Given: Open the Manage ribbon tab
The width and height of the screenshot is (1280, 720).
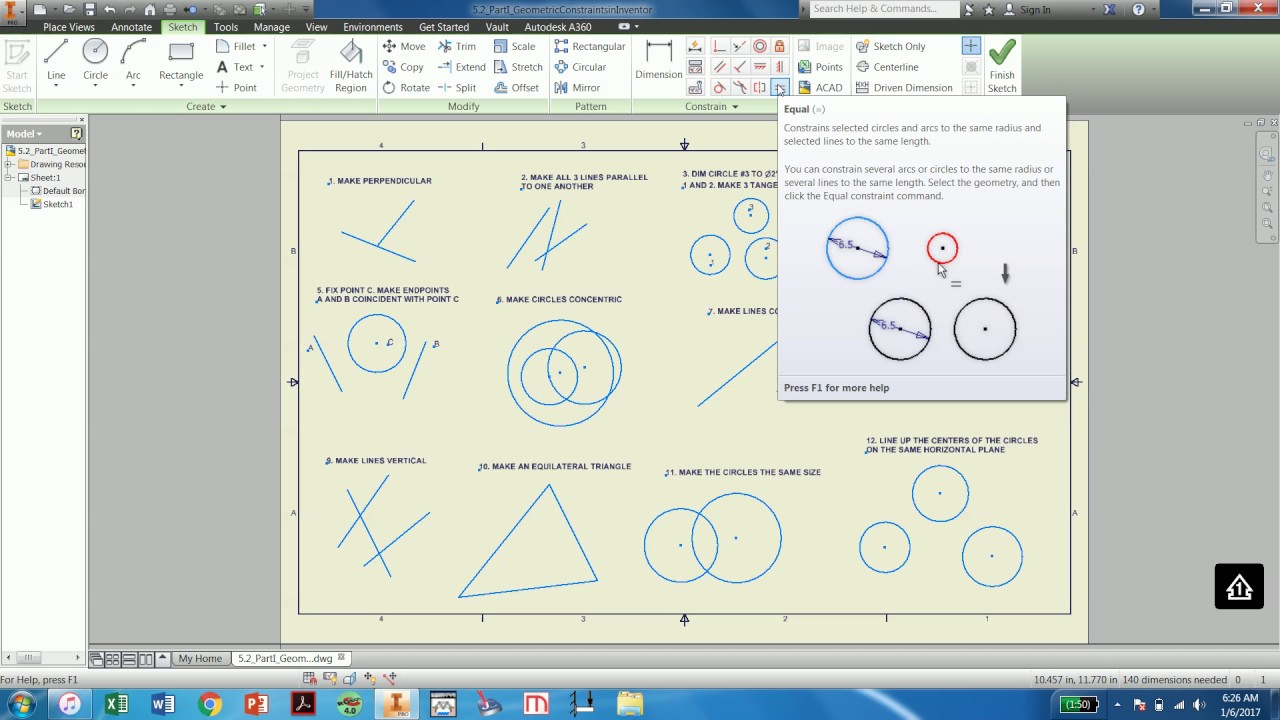Looking at the screenshot, I should 271,27.
